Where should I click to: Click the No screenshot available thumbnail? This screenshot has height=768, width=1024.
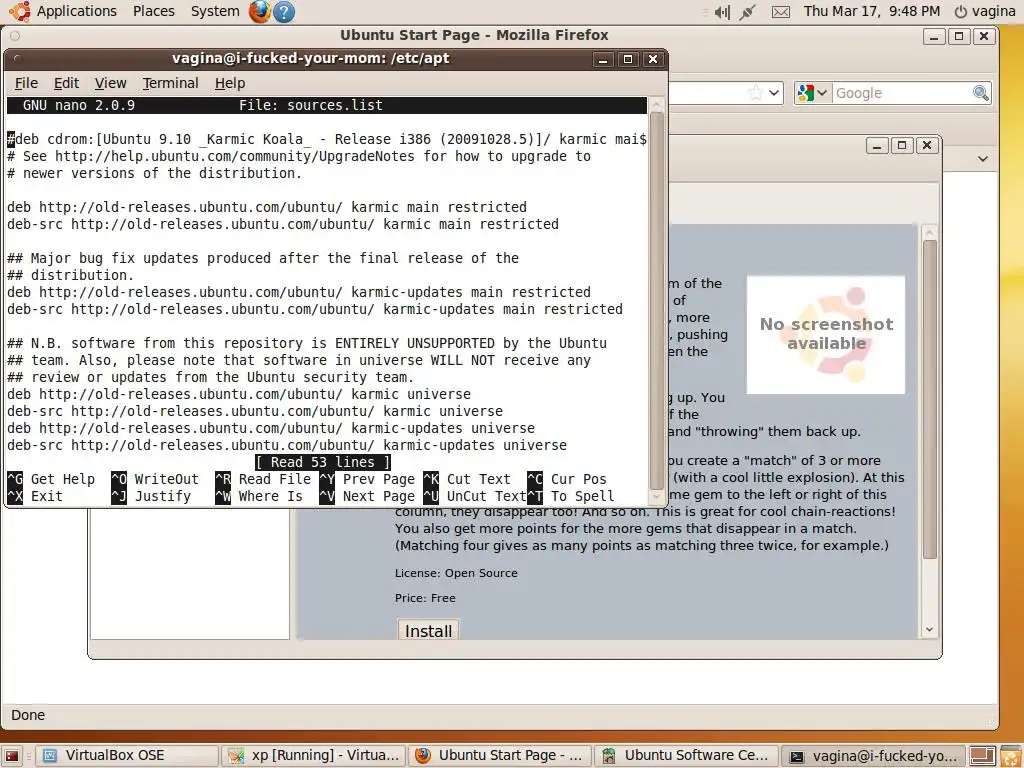click(826, 334)
